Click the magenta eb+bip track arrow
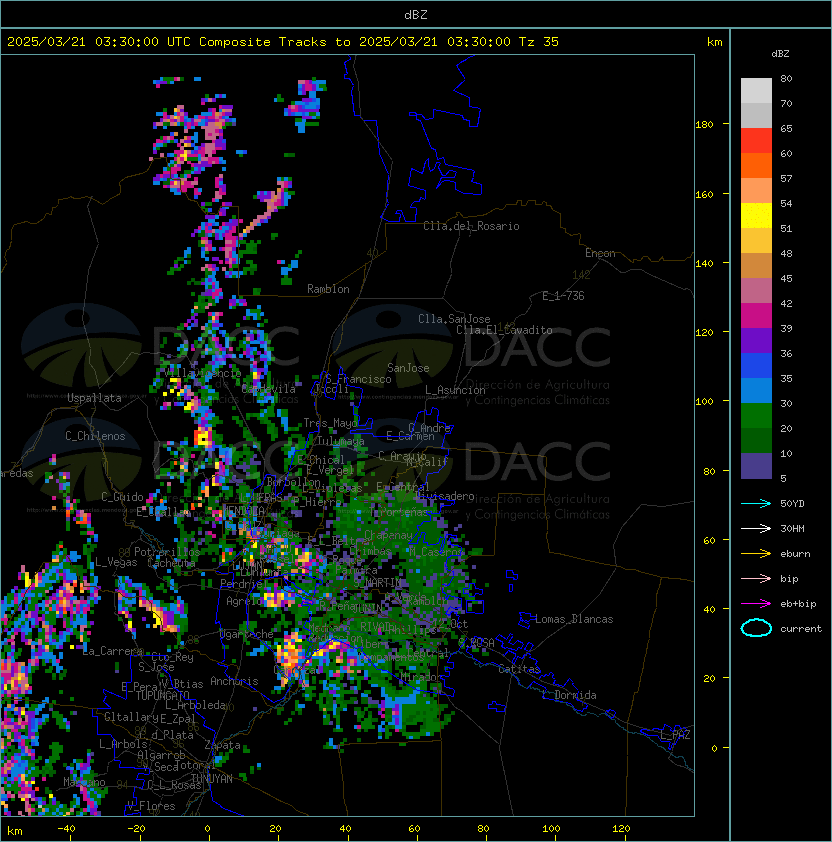The height and width of the screenshot is (842, 832). 756,604
